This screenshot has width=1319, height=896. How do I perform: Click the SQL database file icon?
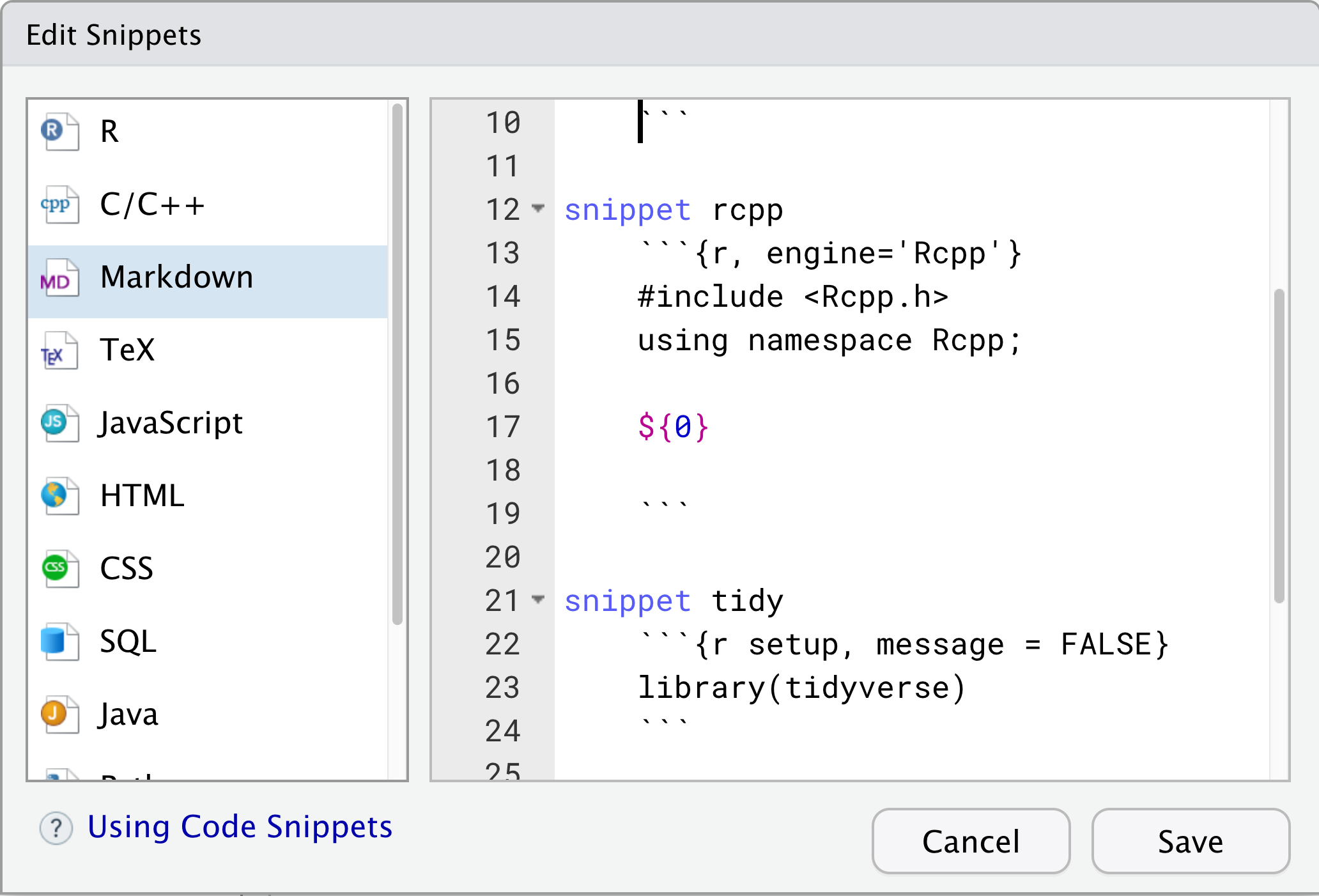pos(60,642)
